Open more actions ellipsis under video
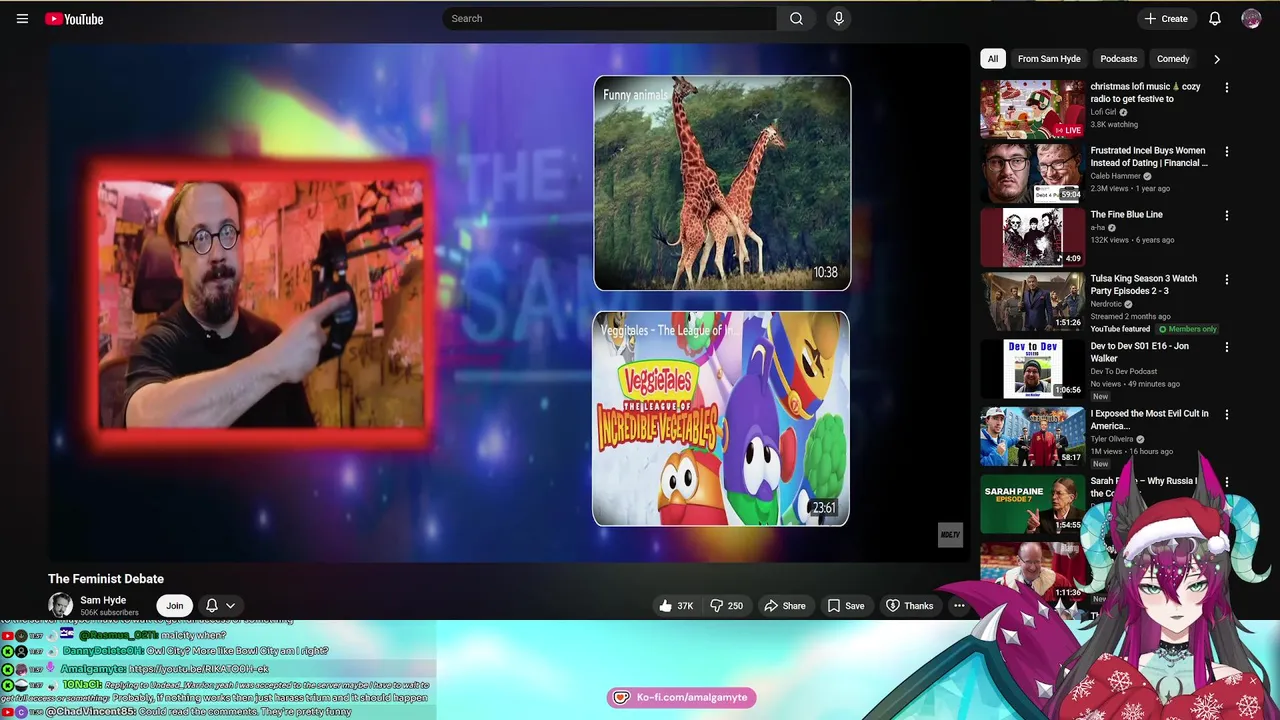The width and height of the screenshot is (1280, 720). pyautogui.click(x=959, y=606)
